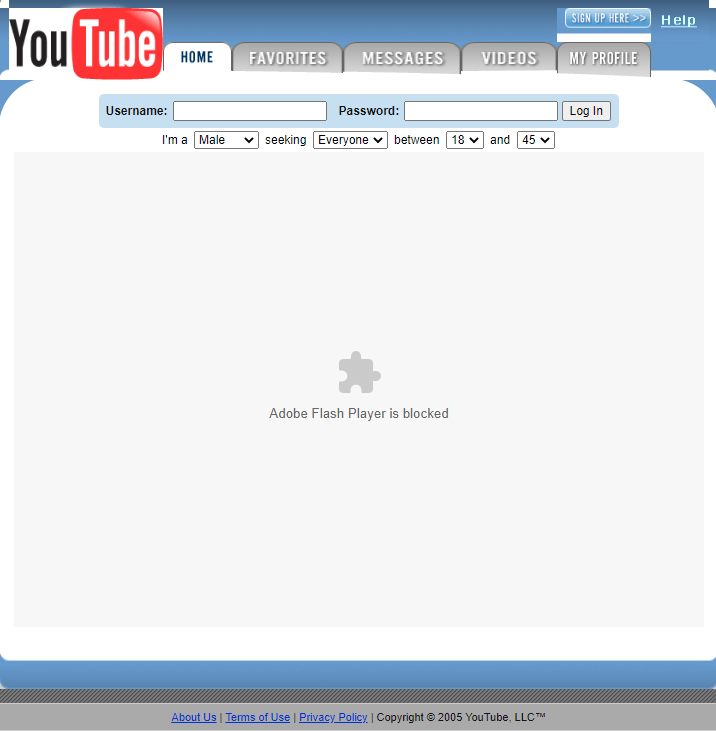Screen dimensions: 716x731
Task: Click the blocked Flash plugin puzzle icon
Action: click(x=359, y=373)
